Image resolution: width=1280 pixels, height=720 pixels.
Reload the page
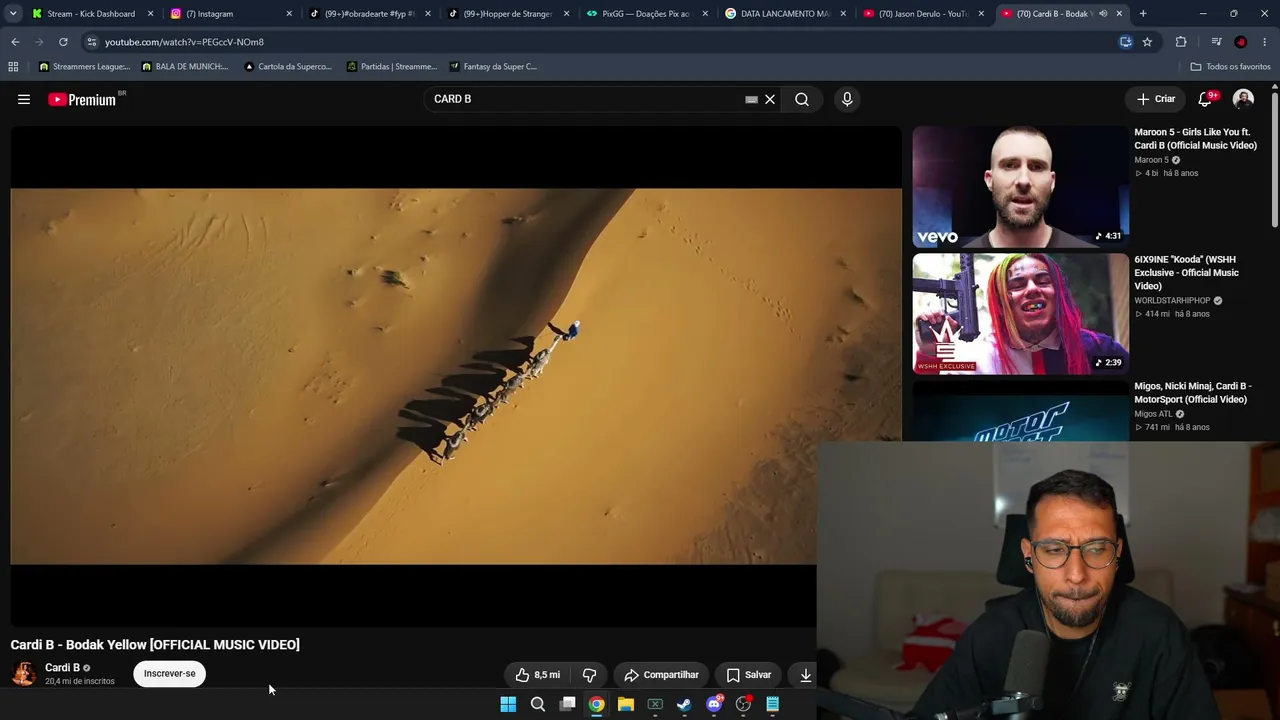click(63, 42)
